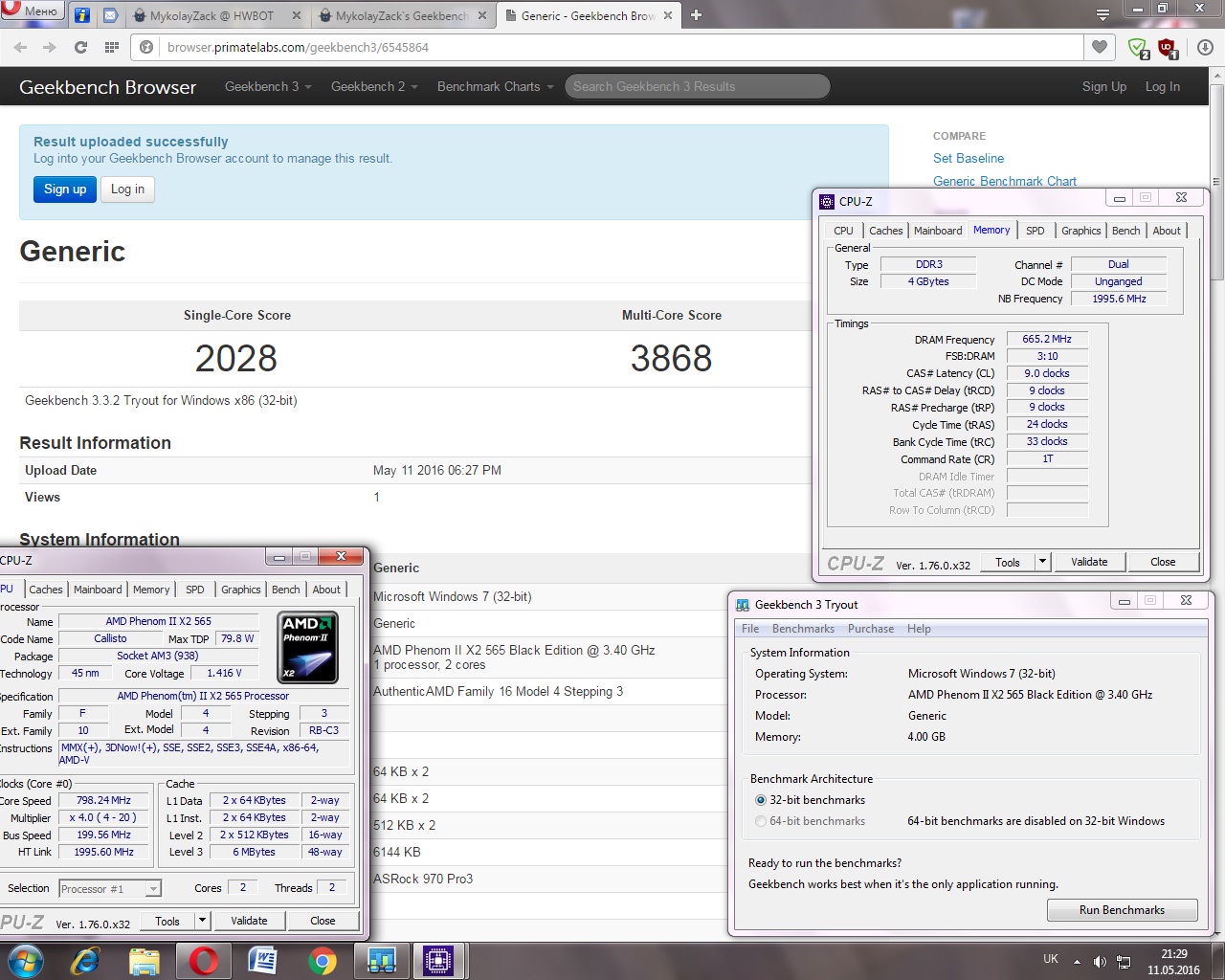Click Validate in the CPU-Z Memory window
This screenshot has width=1225, height=980.
[1089, 562]
